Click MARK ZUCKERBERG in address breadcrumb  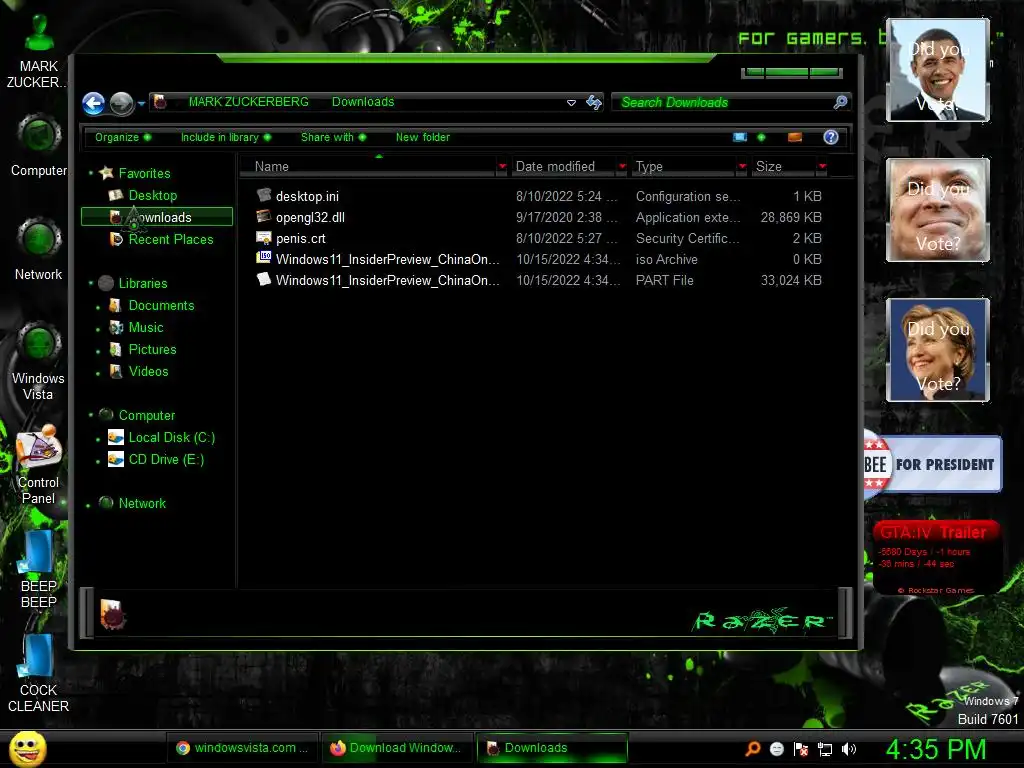click(249, 102)
